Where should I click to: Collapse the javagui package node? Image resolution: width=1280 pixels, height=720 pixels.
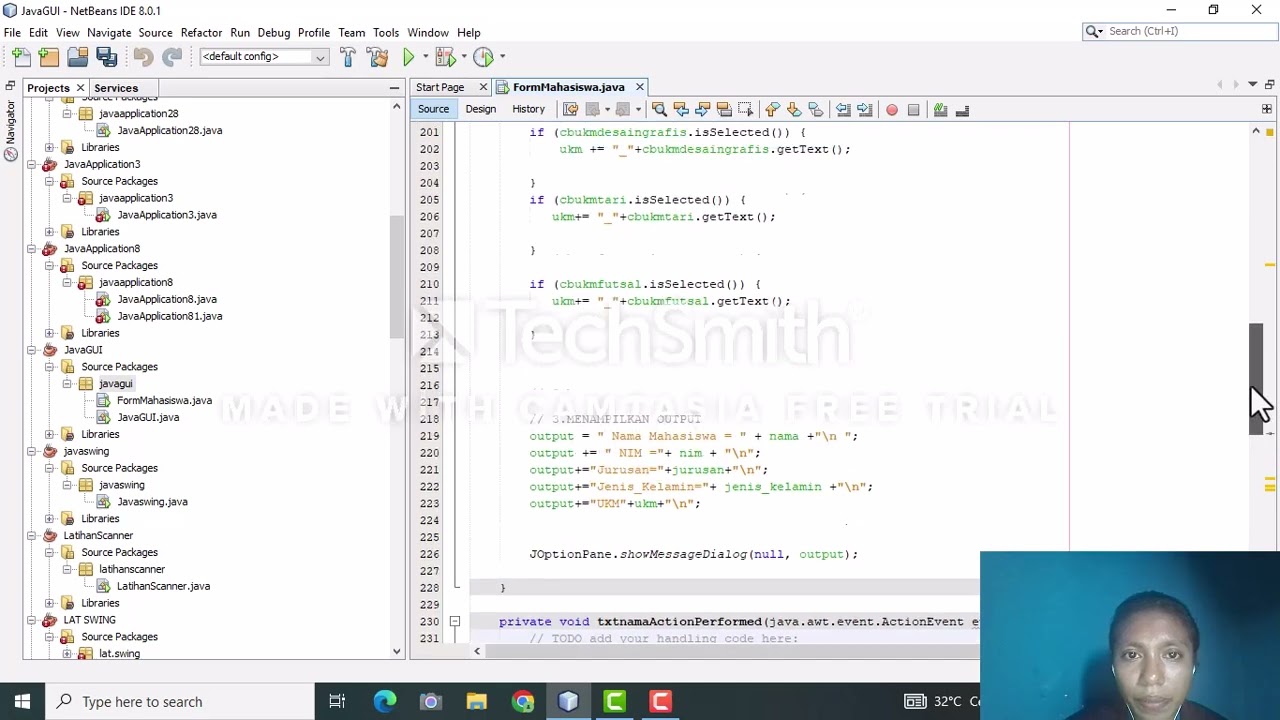click(67, 384)
